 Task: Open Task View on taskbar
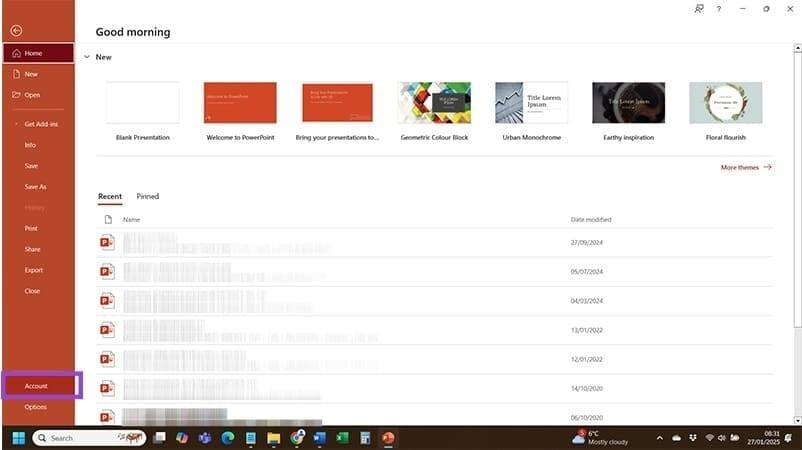pos(160,438)
